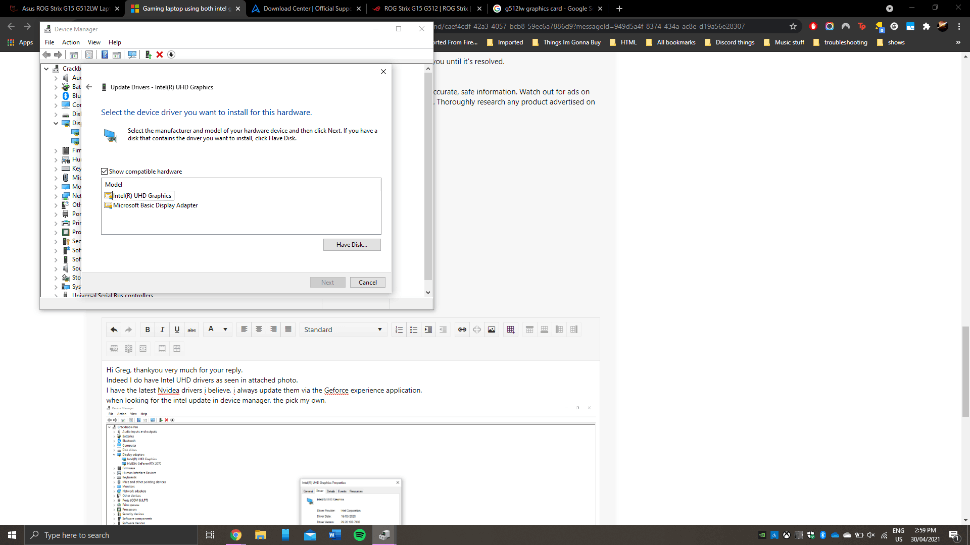This screenshot has width=970, height=545.
Task: Open font color dropdown arrow
Action: point(225,330)
